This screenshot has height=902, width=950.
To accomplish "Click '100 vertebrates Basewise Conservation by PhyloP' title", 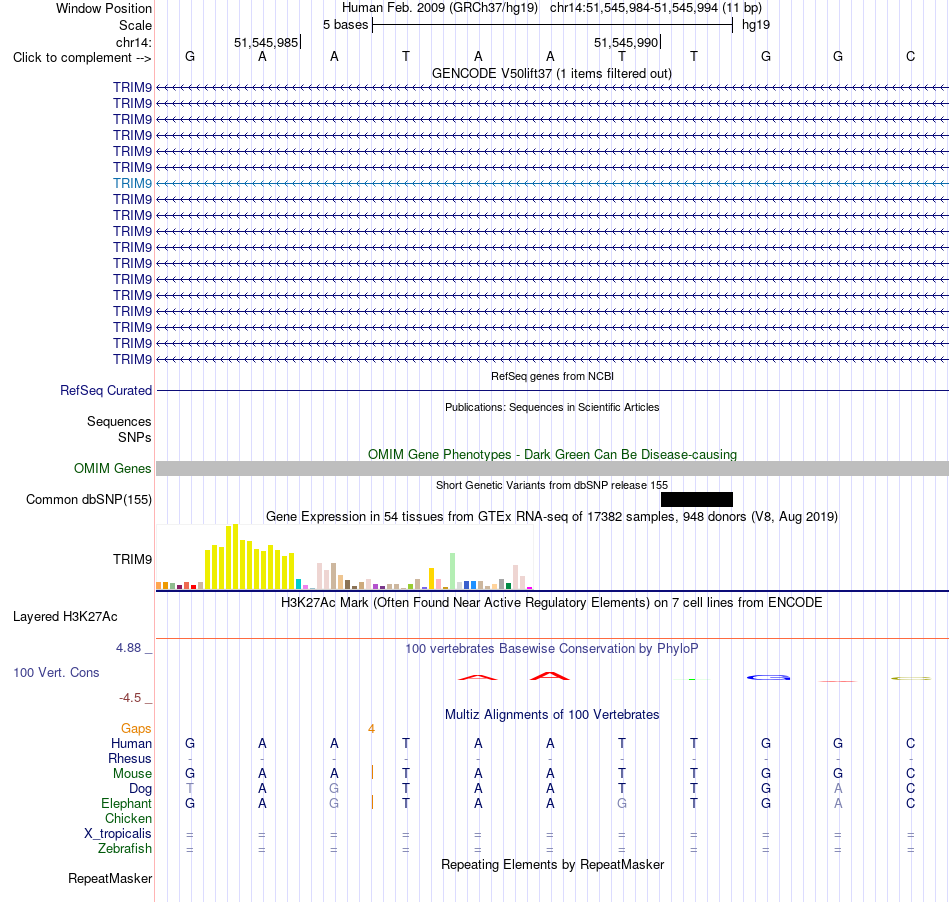I will click(x=552, y=649).
